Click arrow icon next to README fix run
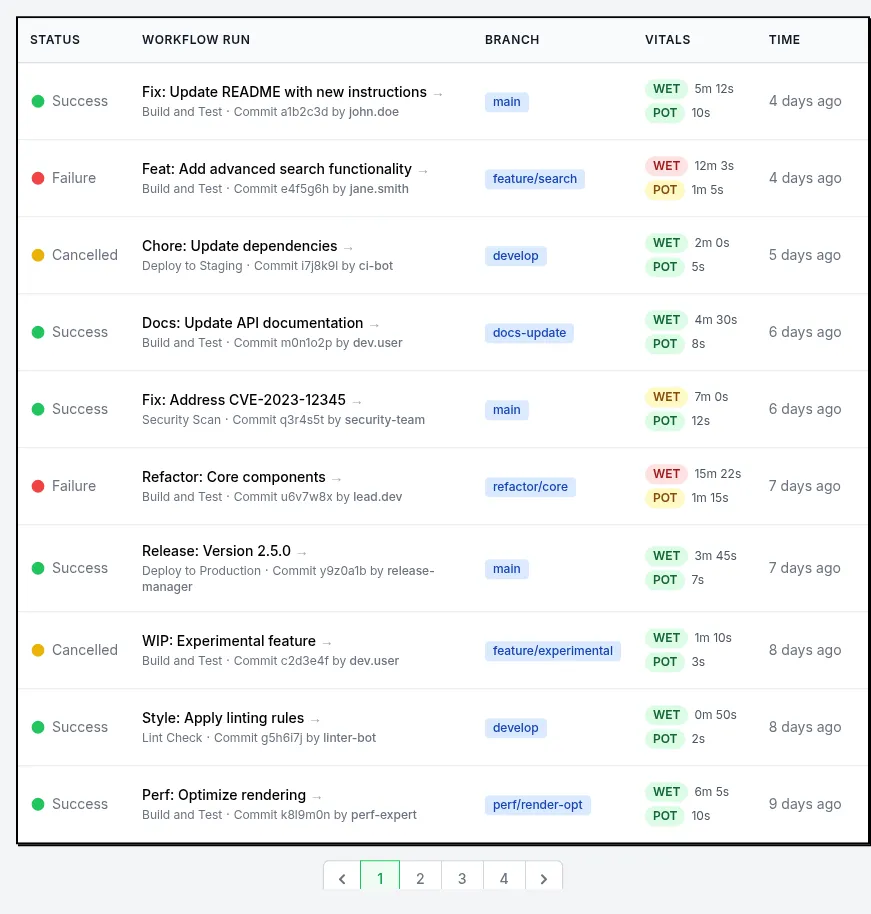Screen dimensions: 871x914 (437, 93)
